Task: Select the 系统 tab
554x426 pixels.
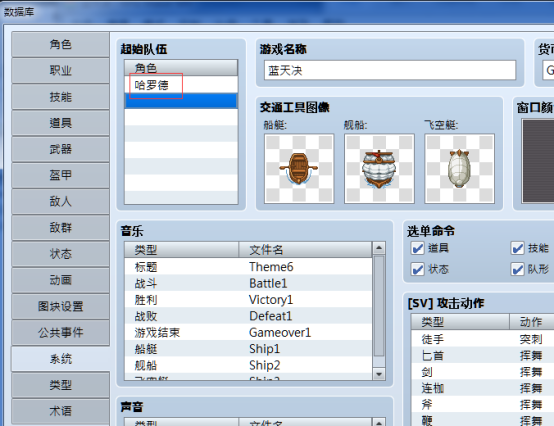Action: click(60, 359)
